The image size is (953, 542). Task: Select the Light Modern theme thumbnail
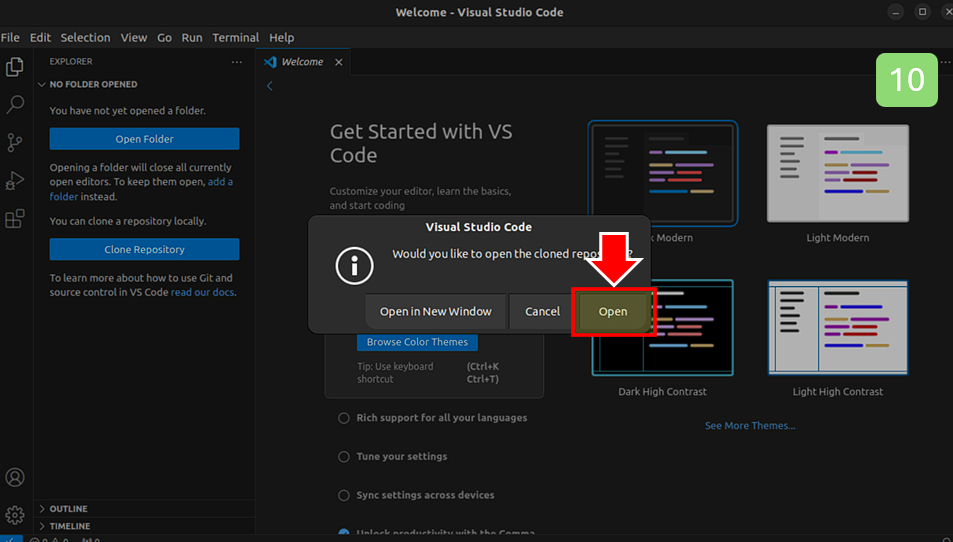pos(838,173)
